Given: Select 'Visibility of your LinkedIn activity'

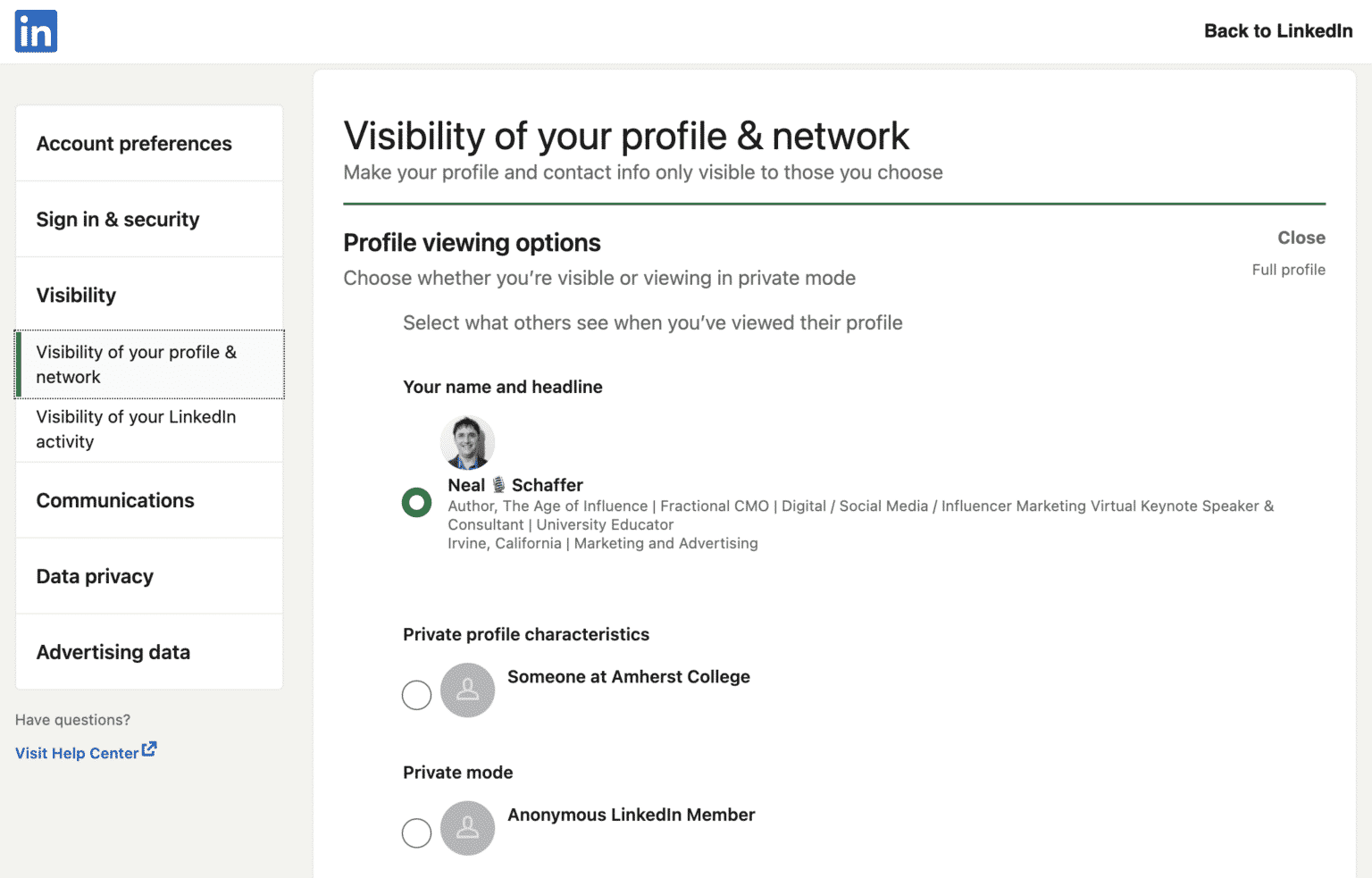Looking at the screenshot, I should click(x=136, y=429).
